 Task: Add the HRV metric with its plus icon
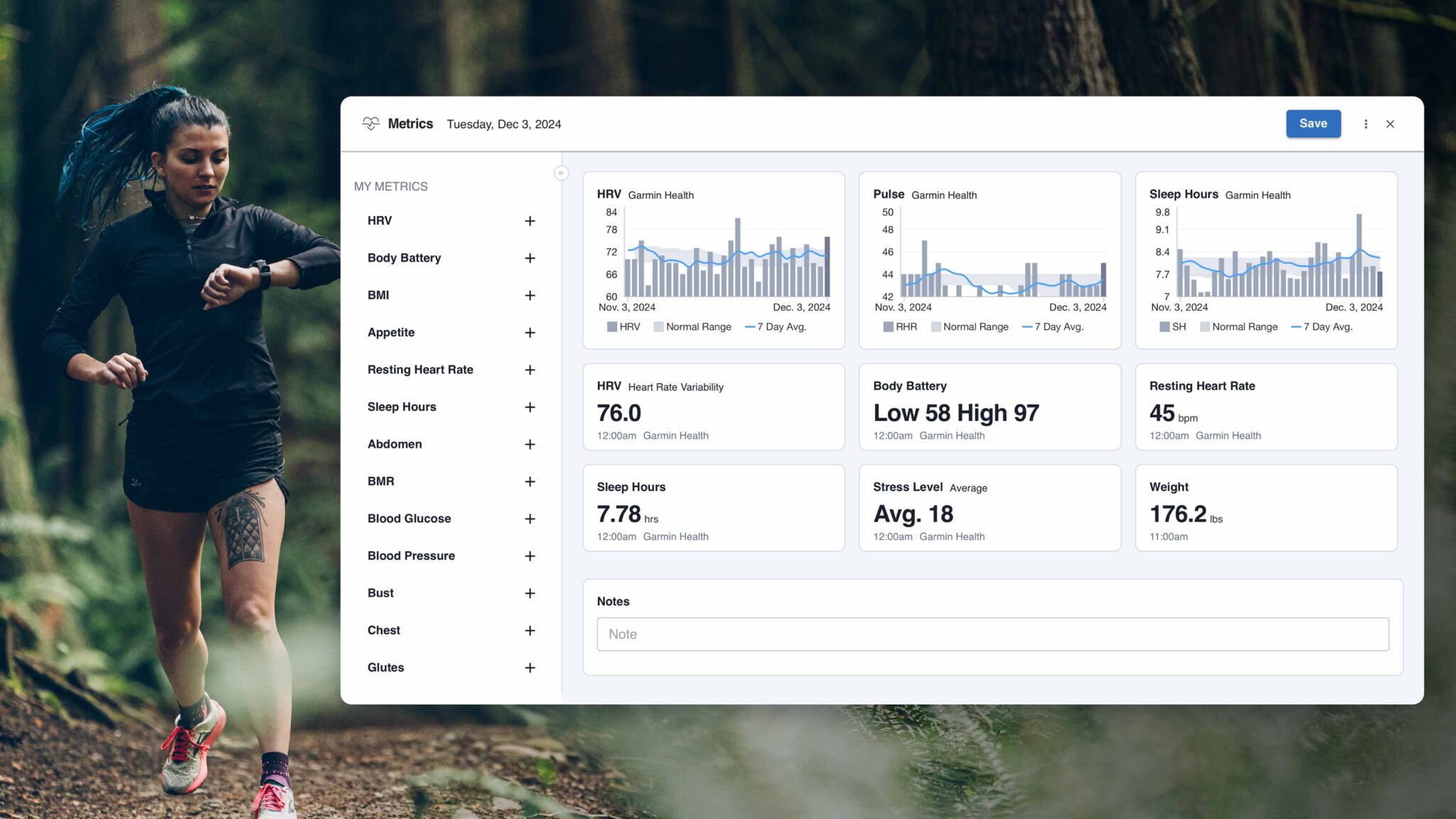[x=530, y=221]
